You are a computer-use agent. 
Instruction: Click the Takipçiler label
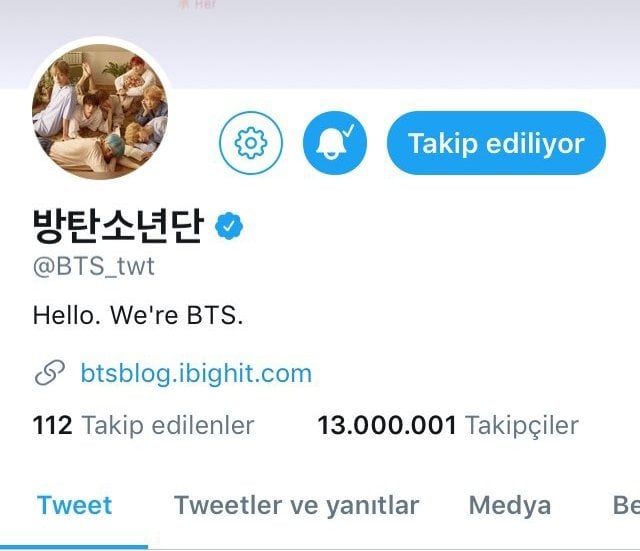522,426
